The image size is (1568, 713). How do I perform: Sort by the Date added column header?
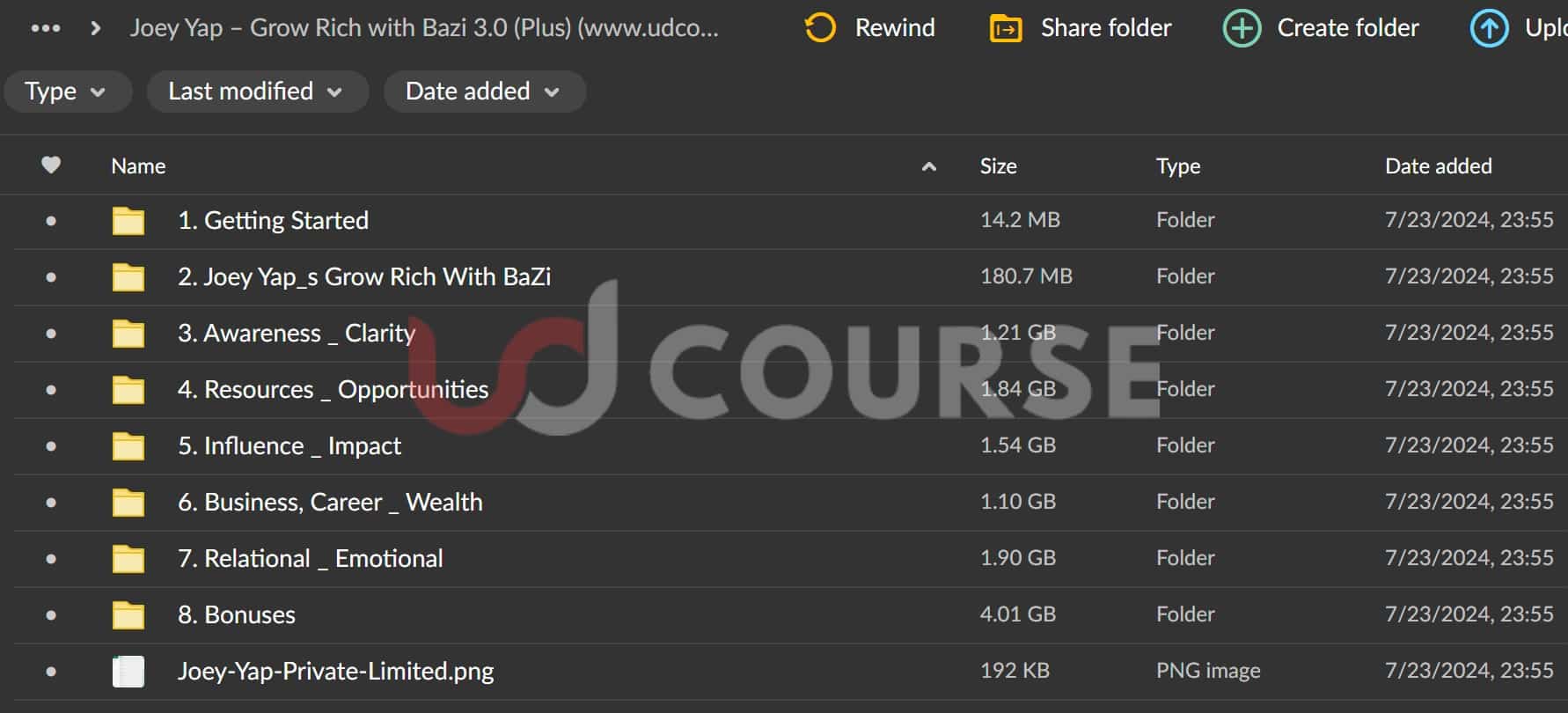[1438, 165]
